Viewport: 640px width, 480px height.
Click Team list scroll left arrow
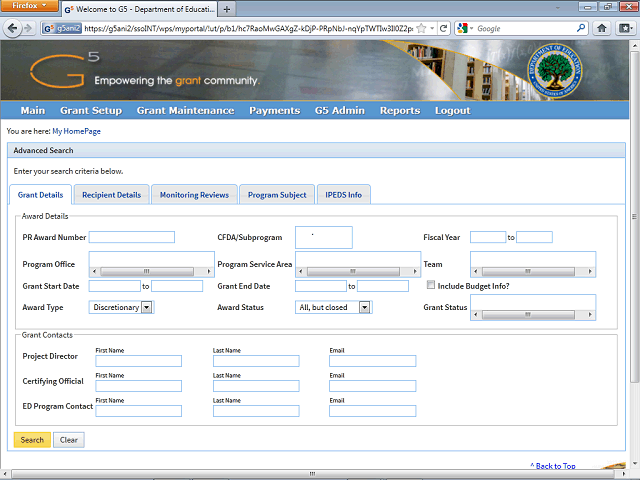pyautogui.click(x=476, y=271)
